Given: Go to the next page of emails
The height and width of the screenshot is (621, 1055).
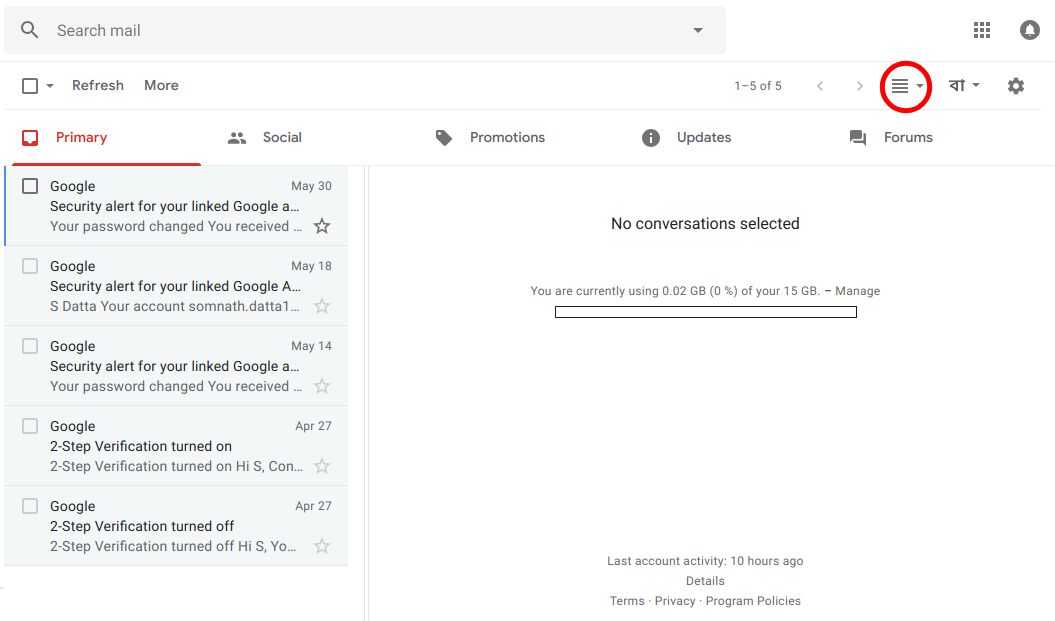Looking at the screenshot, I should (860, 86).
